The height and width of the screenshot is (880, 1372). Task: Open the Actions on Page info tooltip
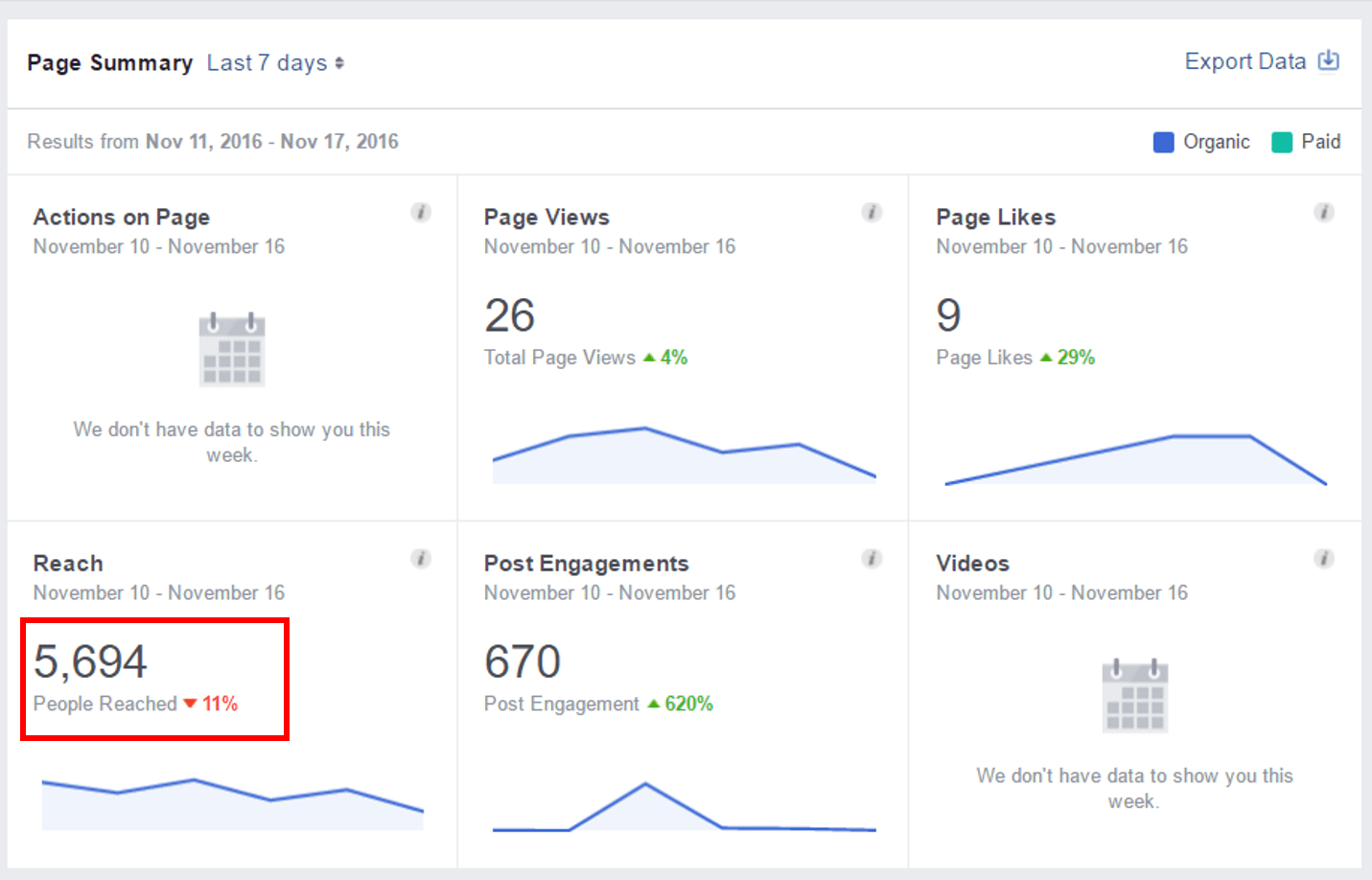pos(421,213)
